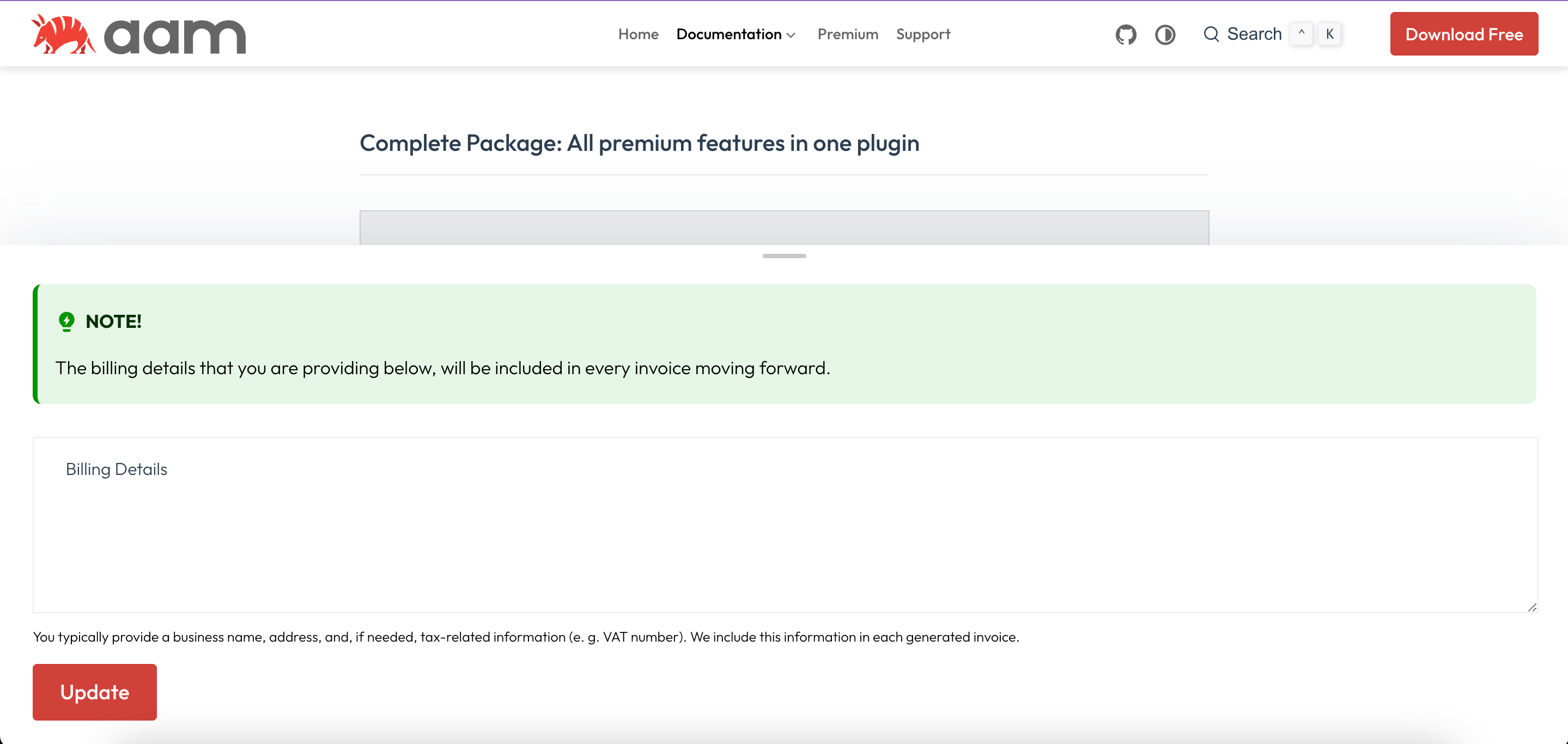
Task: Click the caret shortcut key badge
Action: point(1301,34)
